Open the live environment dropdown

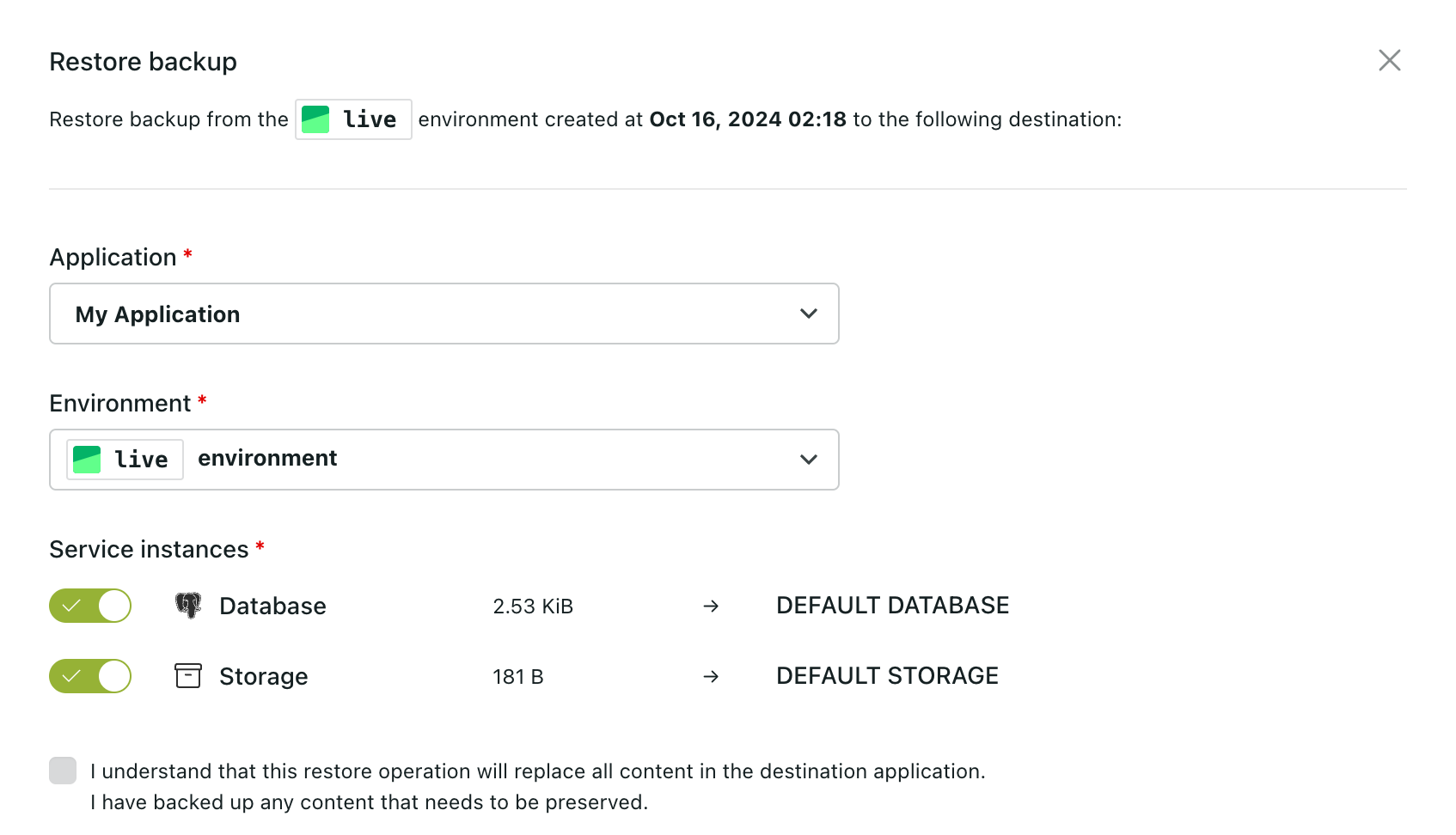pos(444,460)
